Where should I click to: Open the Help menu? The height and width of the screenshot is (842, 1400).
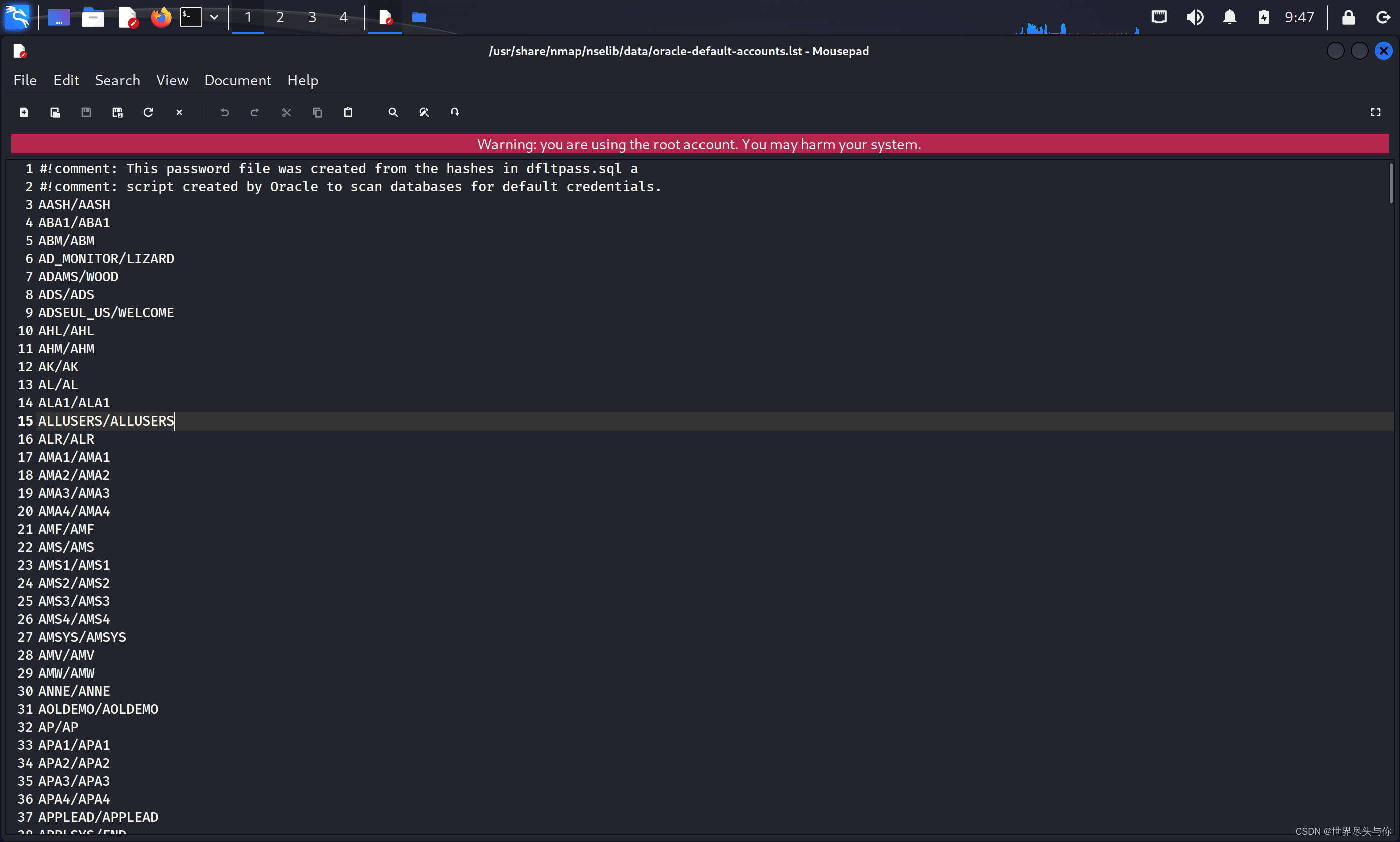pyautogui.click(x=302, y=80)
